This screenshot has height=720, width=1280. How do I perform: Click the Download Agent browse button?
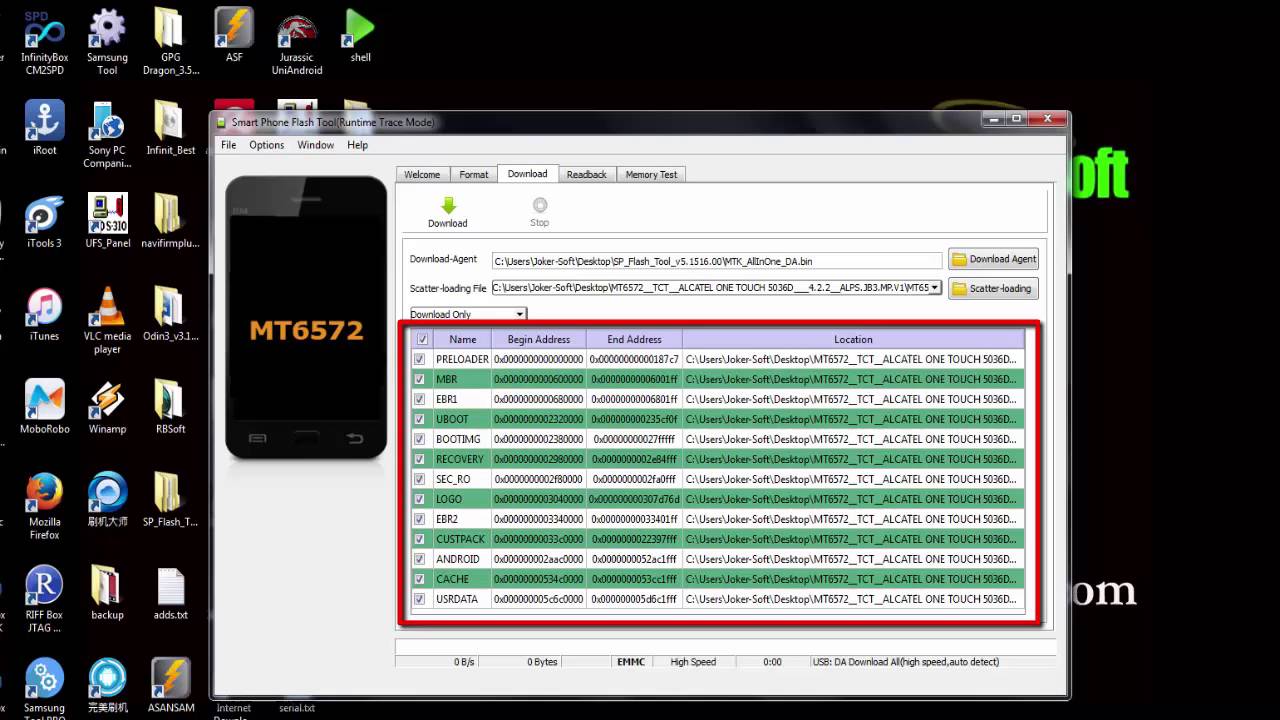point(994,259)
